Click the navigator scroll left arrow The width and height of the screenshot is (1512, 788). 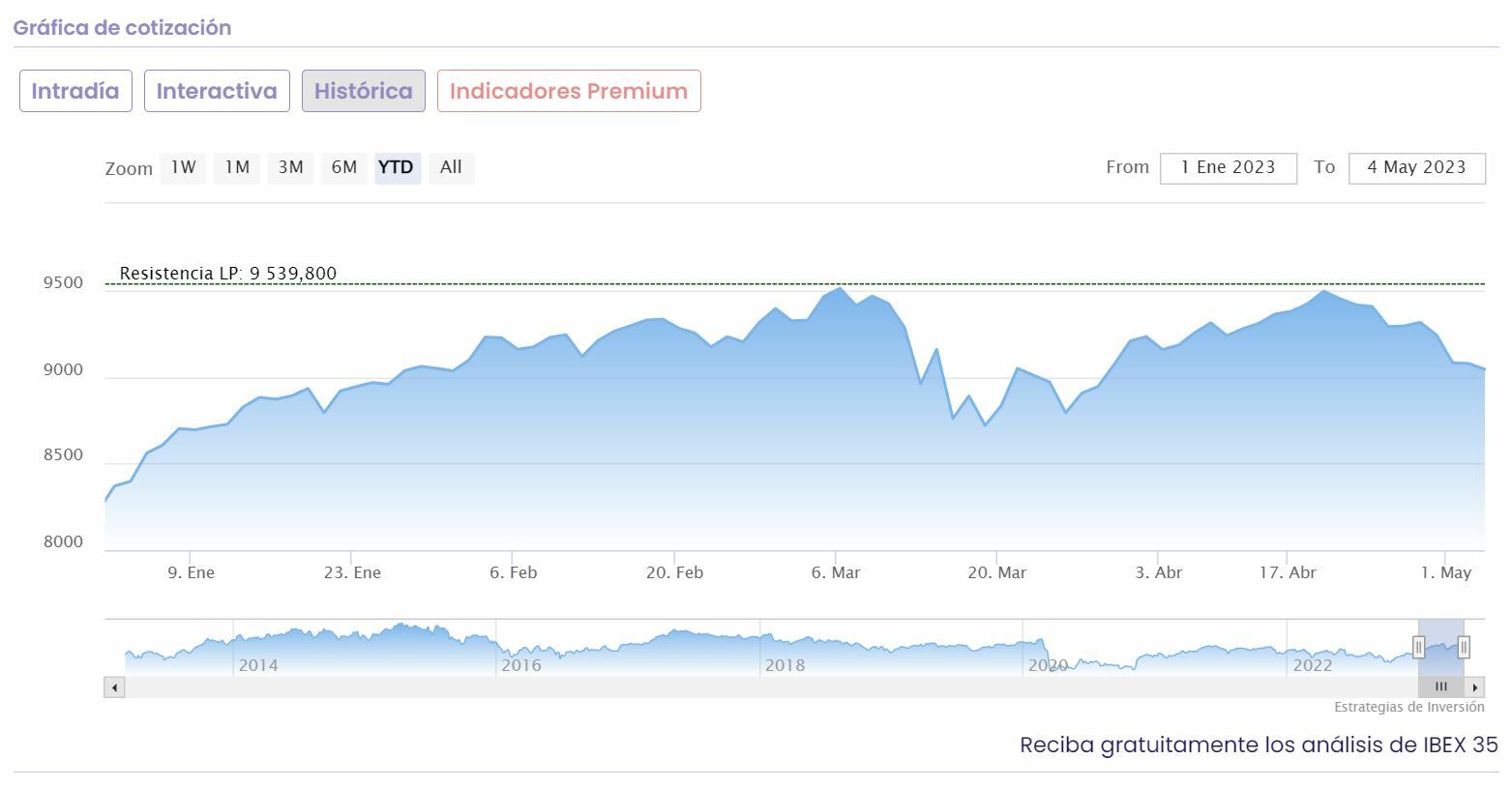click(115, 687)
